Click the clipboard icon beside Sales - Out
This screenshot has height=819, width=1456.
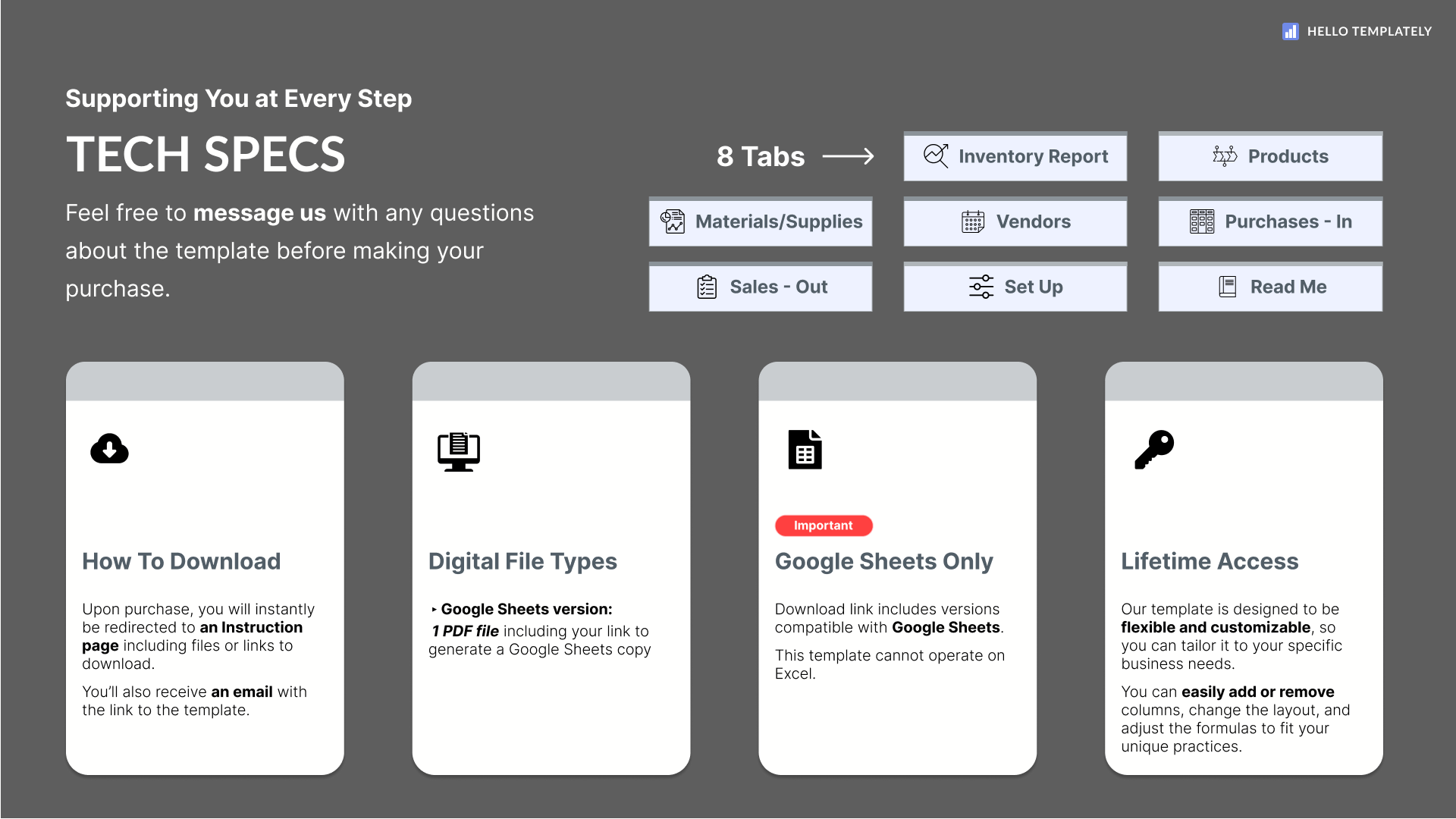point(707,287)
